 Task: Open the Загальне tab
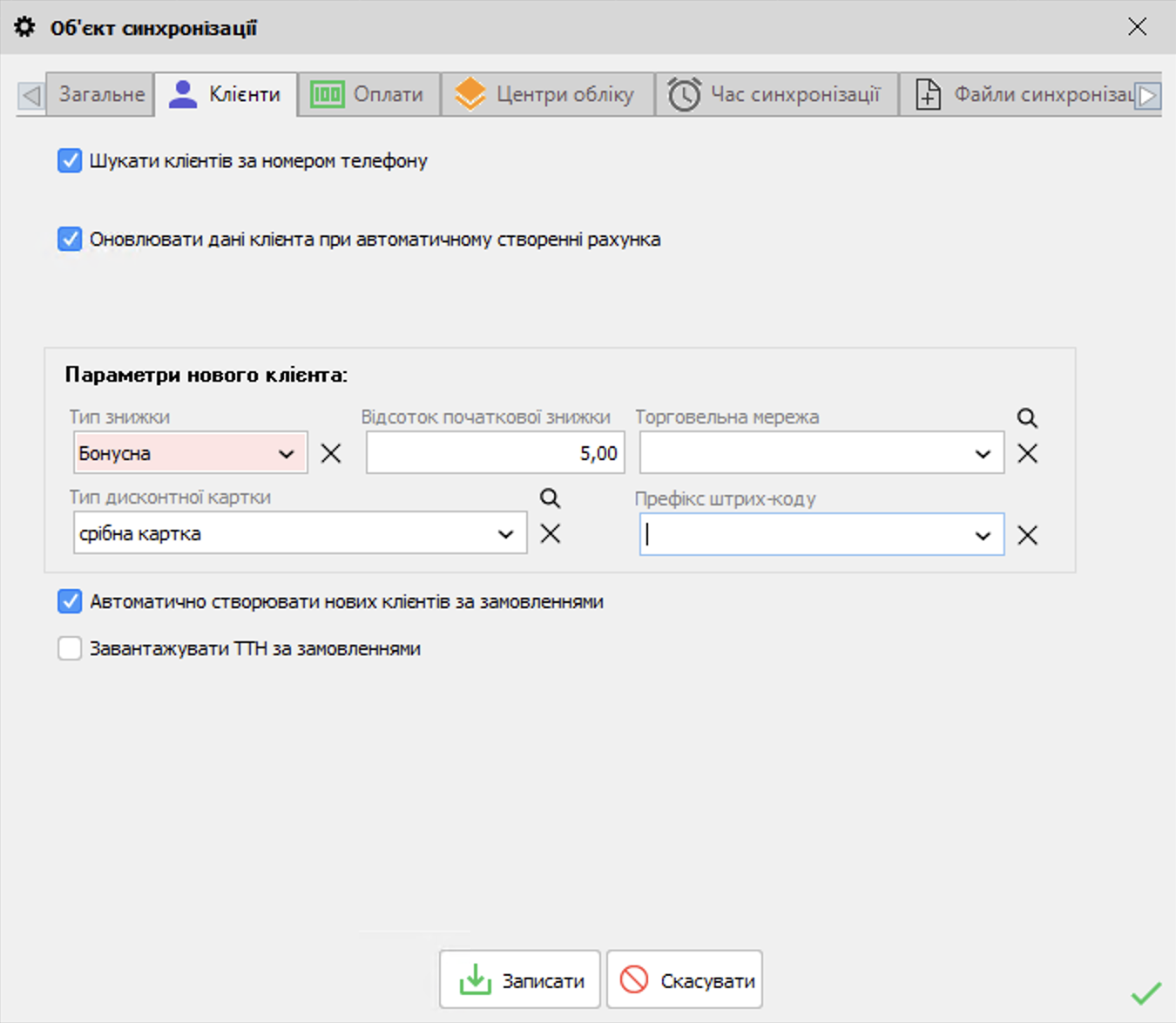[x=101, y=94]
